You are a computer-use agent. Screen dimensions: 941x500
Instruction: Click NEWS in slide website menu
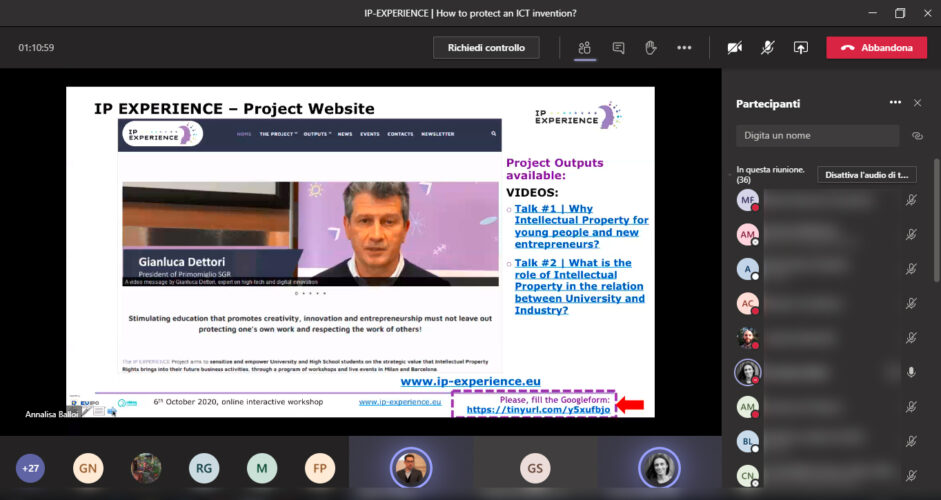344,134
